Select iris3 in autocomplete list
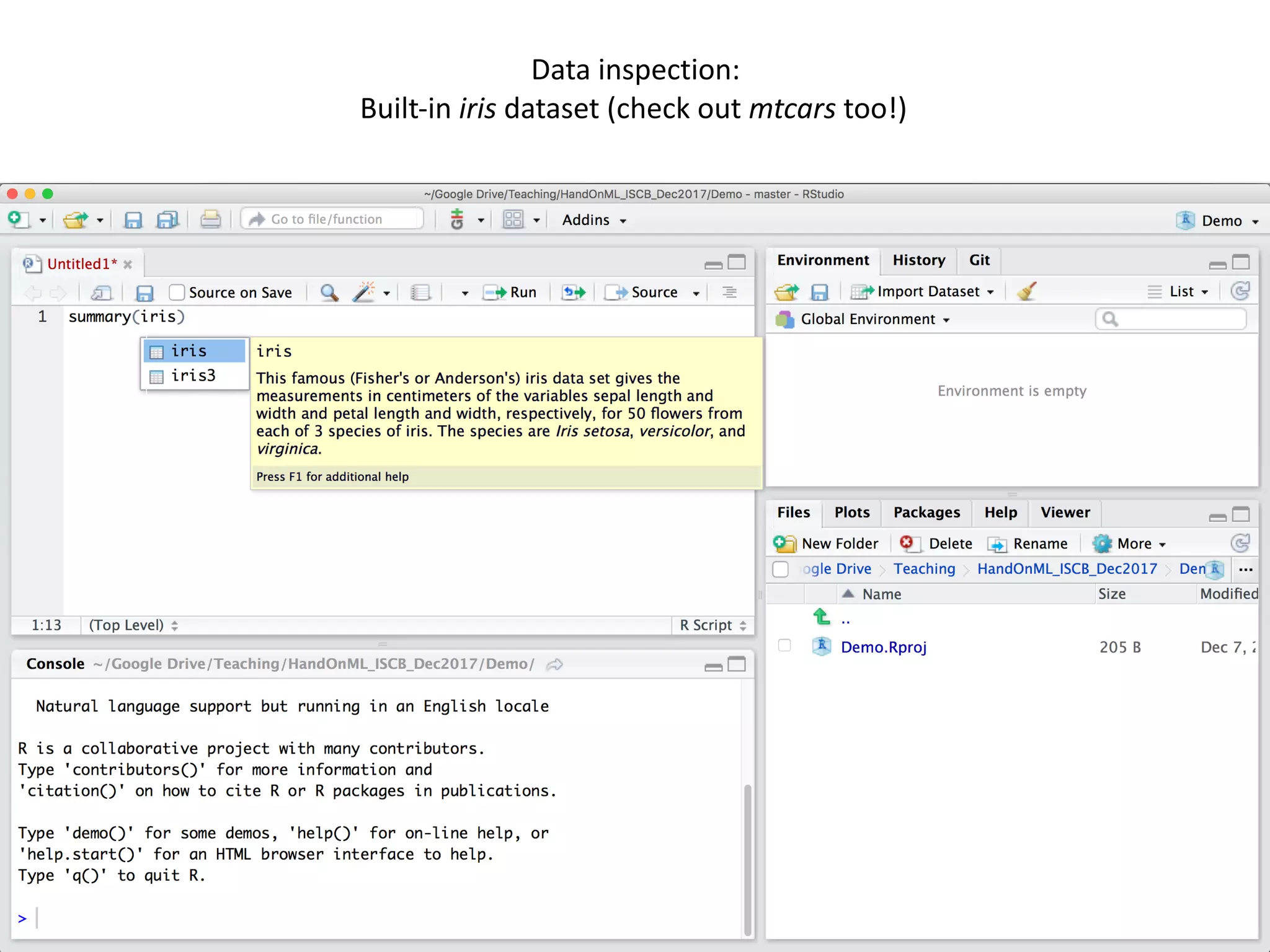Screen dimensions: 1270x952 [x=195, y=376]
